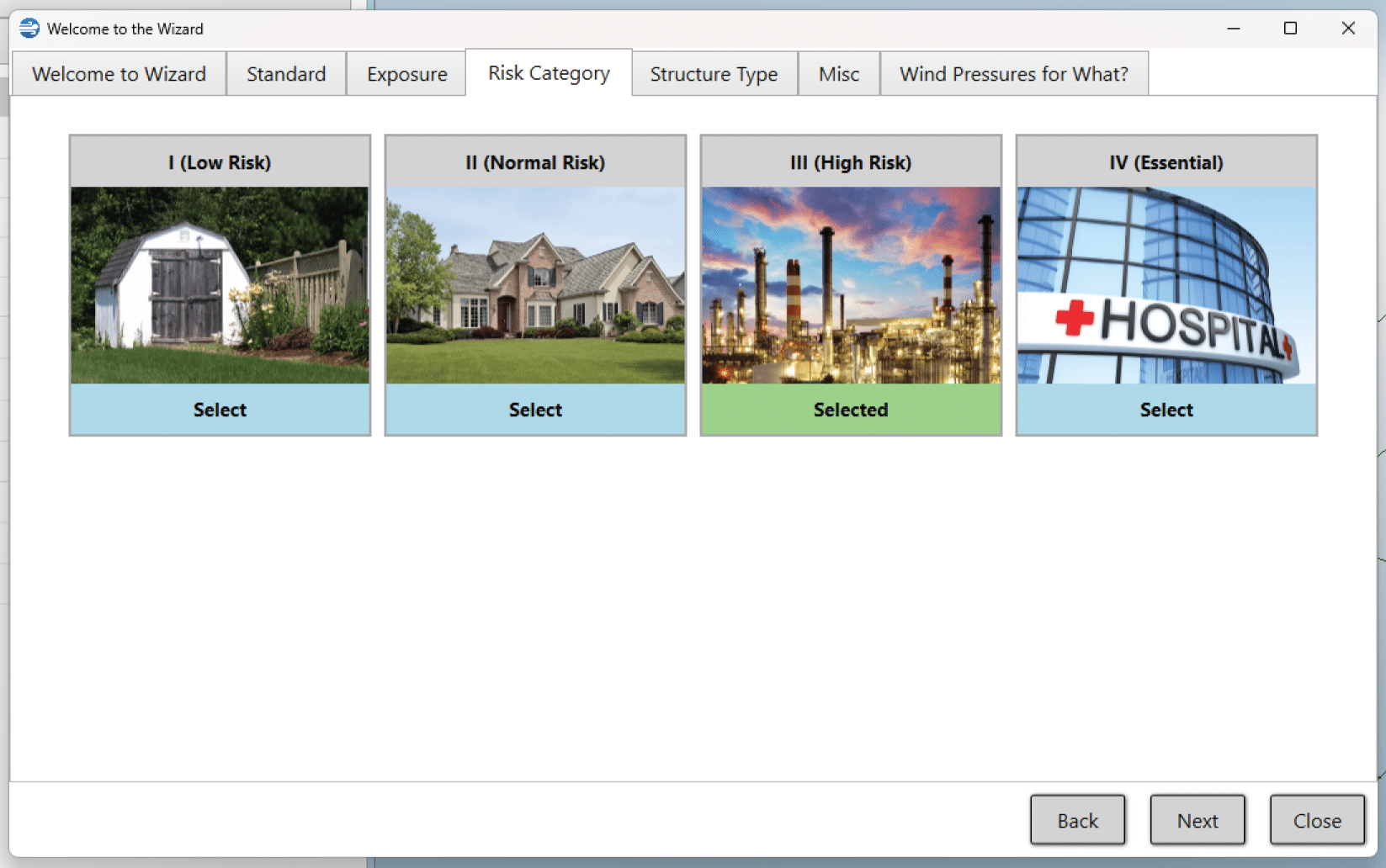Image resolution: width=1386 pixels, height=868 pixels.
Task: Select risk category II (Normal Risk)
Action: 535,410
